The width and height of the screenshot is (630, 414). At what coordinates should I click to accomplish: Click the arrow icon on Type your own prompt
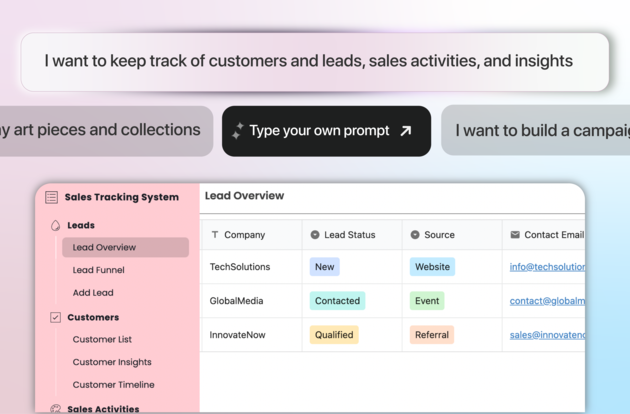click(405, 131)
